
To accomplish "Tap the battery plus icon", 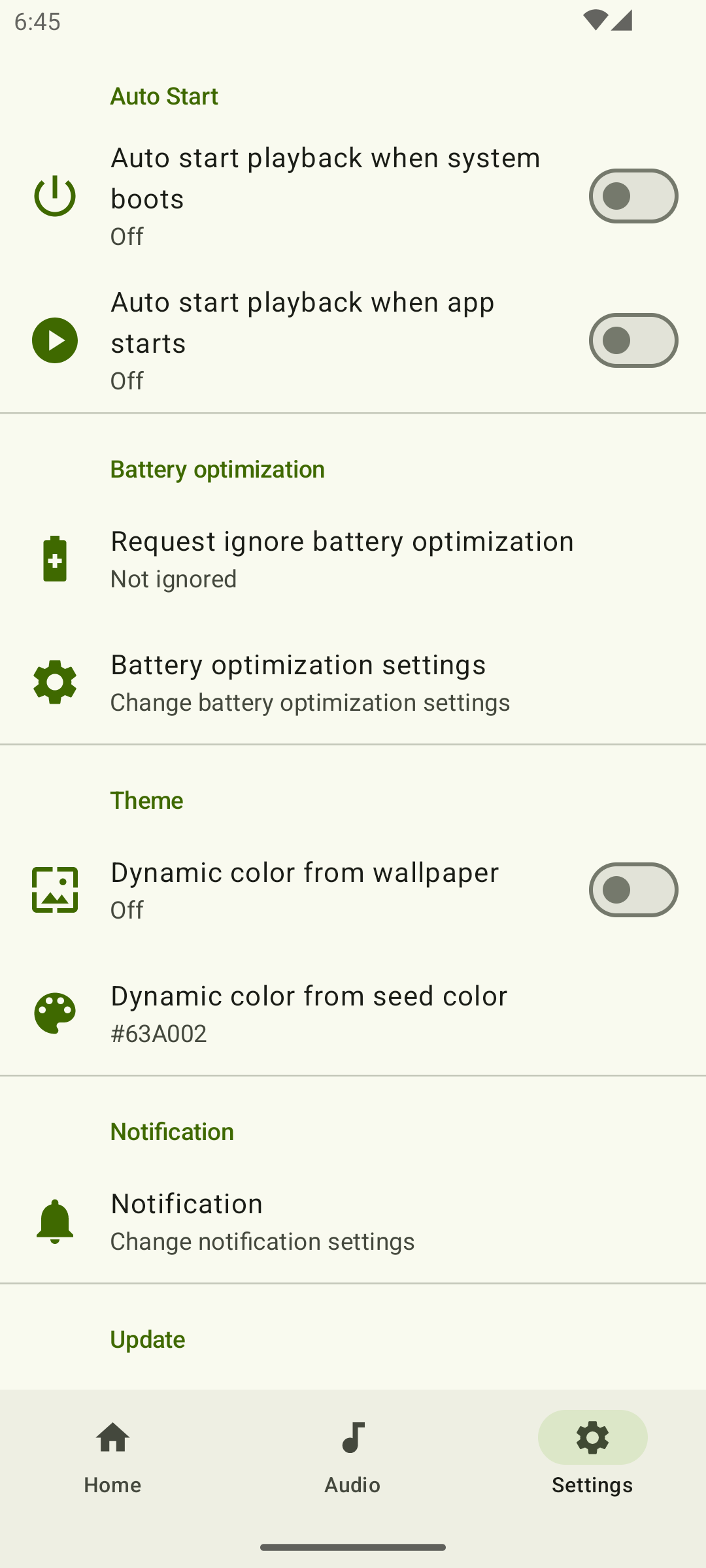I will pyautogui.click(x=55, y=559).
